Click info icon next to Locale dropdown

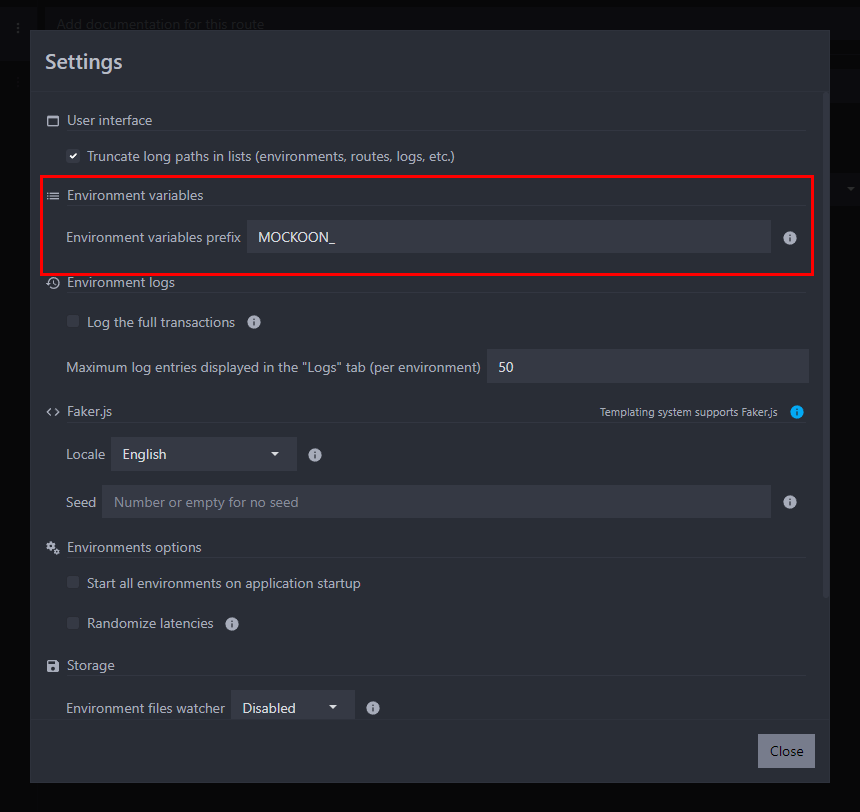point(315,455)
